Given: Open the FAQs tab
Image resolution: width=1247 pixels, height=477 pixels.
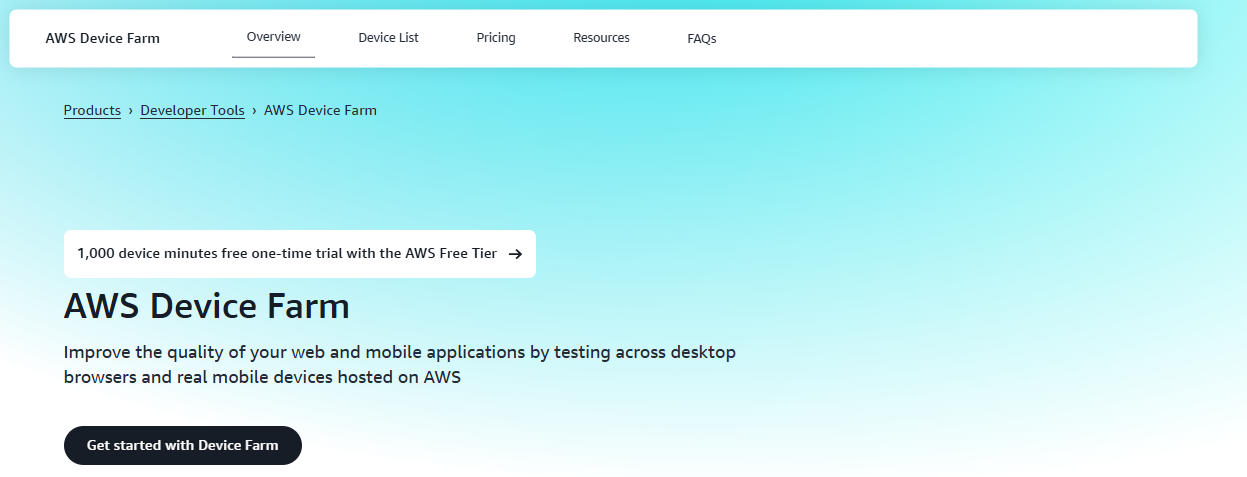Looking at the screenshot, I should pyautogui.click(x=701, y=39).
